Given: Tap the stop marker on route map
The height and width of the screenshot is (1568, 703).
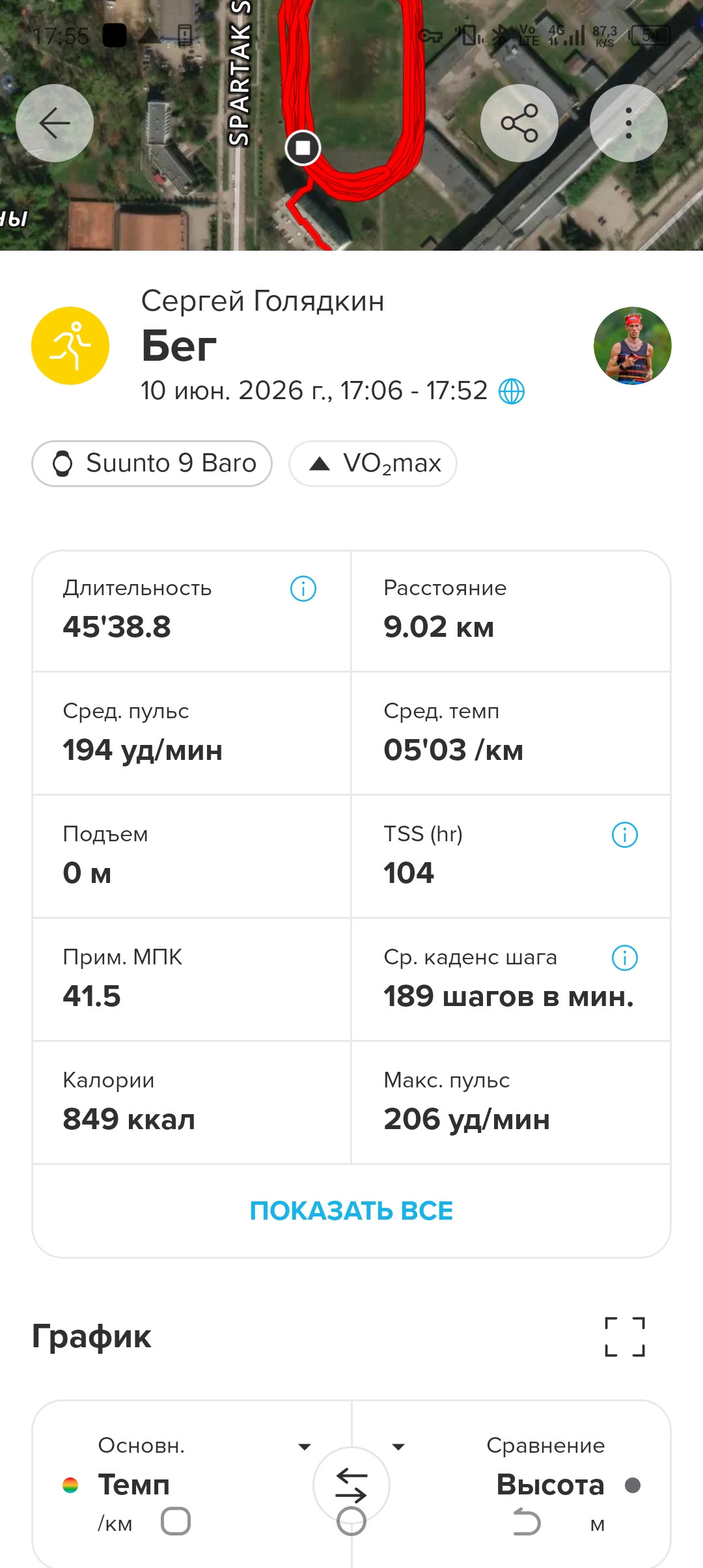Looking at the screenshot, I should 303,148.
